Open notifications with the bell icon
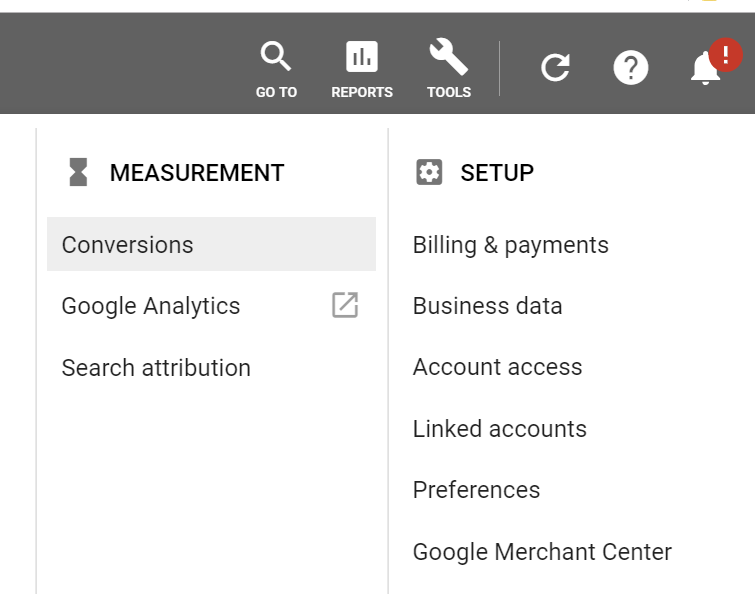 pos(705,70)
